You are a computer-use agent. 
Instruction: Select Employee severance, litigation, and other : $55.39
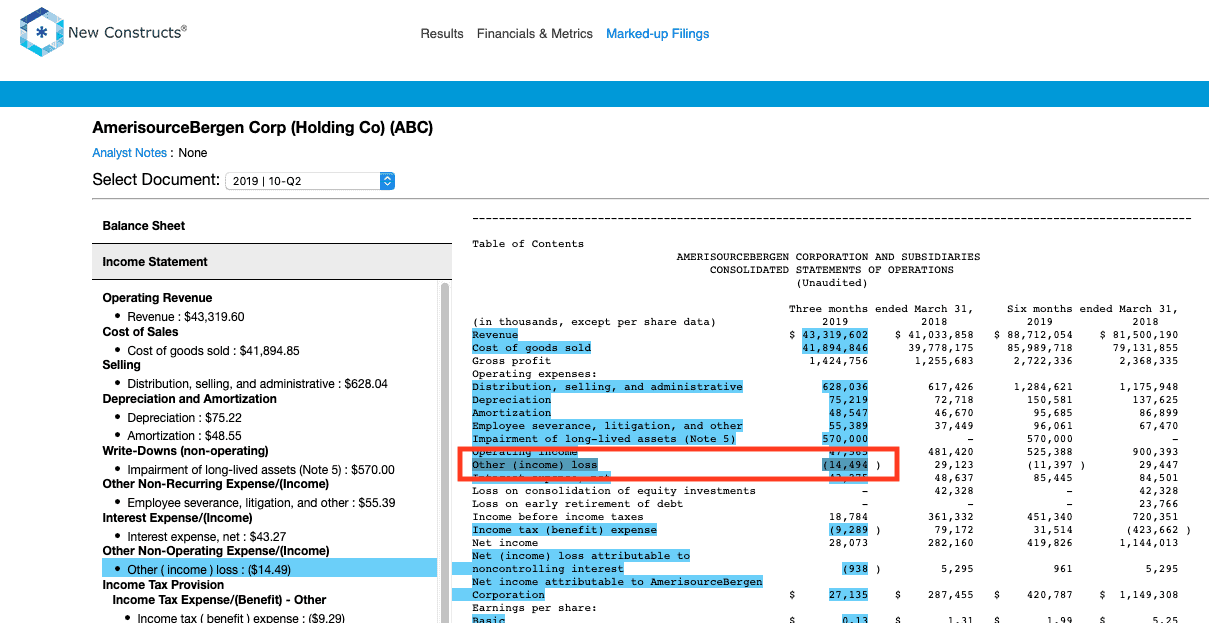click(x=261, y=503)
